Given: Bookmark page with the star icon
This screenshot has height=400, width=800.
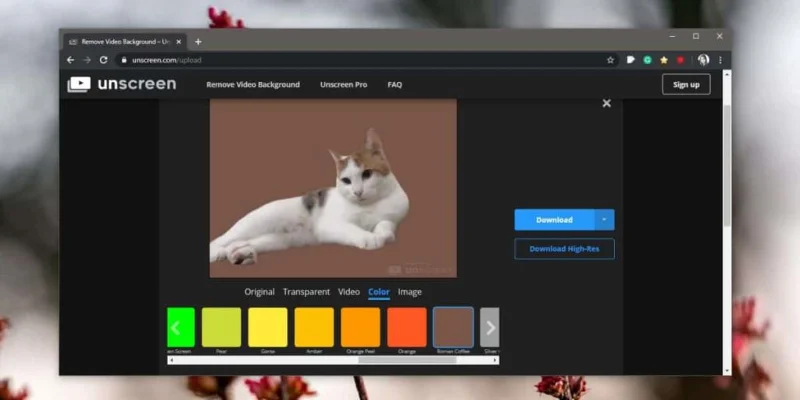Looking at the screenshot, I should [x=610, y=60].
